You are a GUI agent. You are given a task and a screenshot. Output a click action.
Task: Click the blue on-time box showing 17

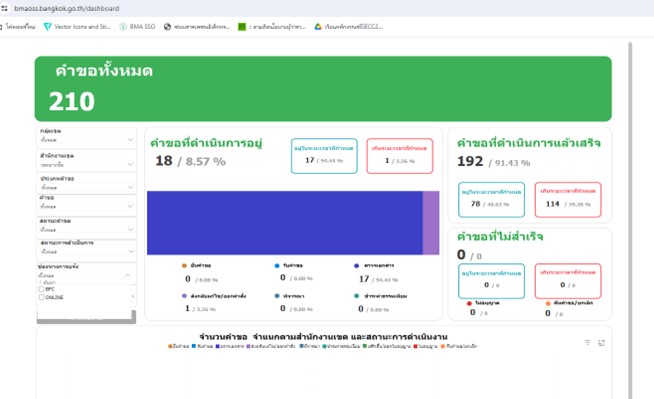(x=324, y=156)
